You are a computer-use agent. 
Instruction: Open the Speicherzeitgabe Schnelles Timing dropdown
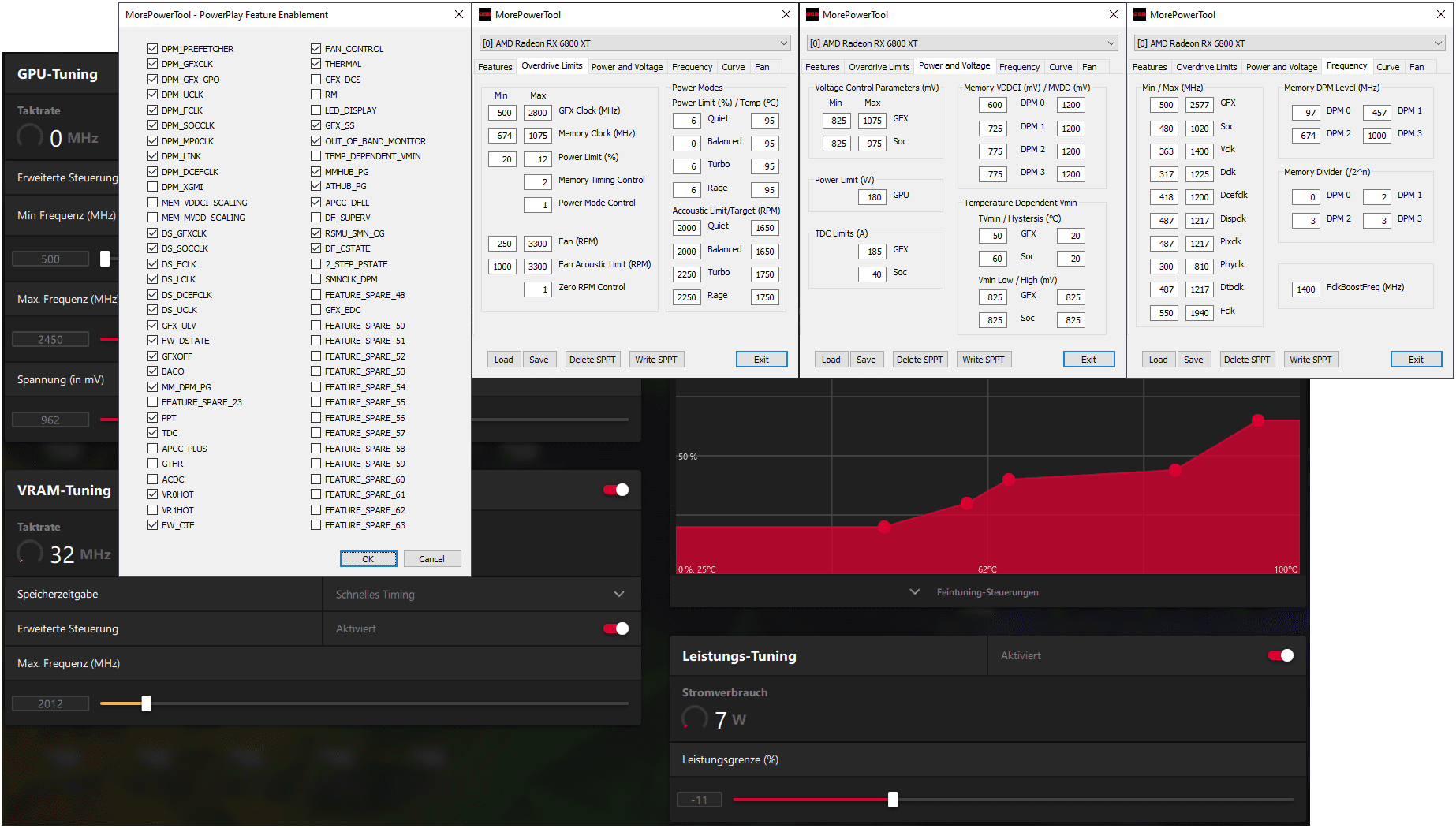pyautogui.click(x=481, y=594)
